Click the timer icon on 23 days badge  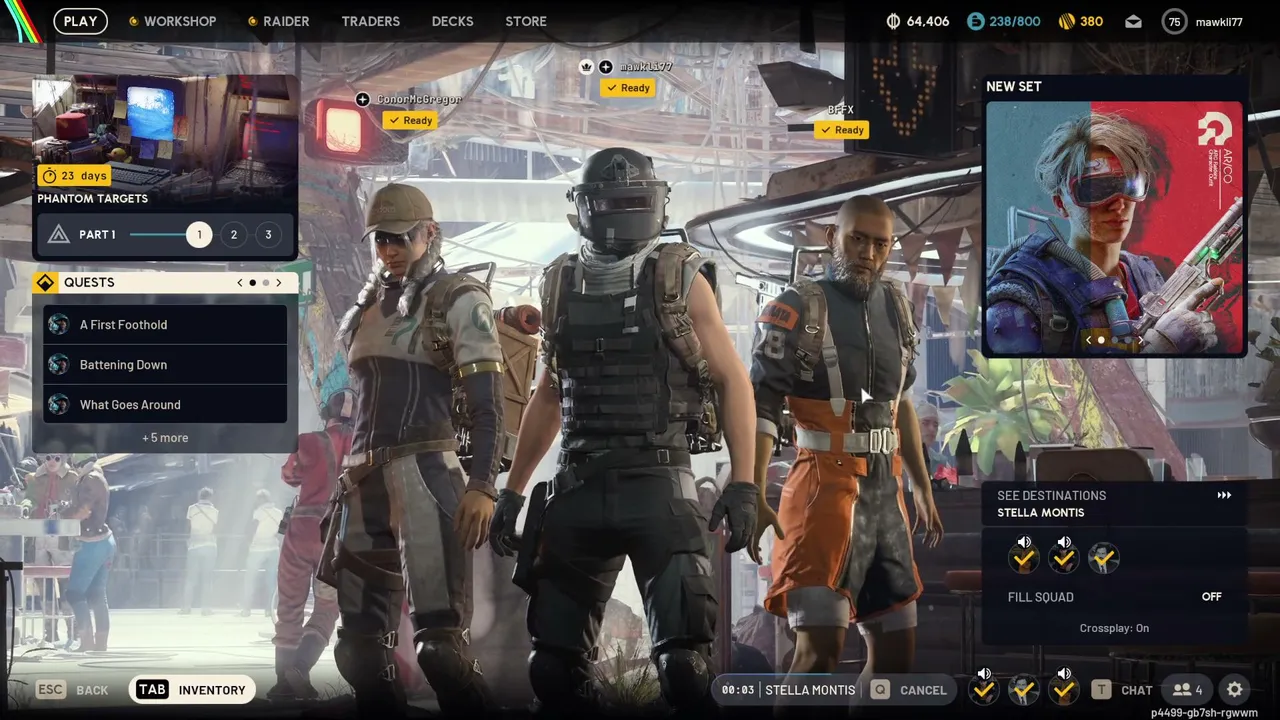coord(49,176)
